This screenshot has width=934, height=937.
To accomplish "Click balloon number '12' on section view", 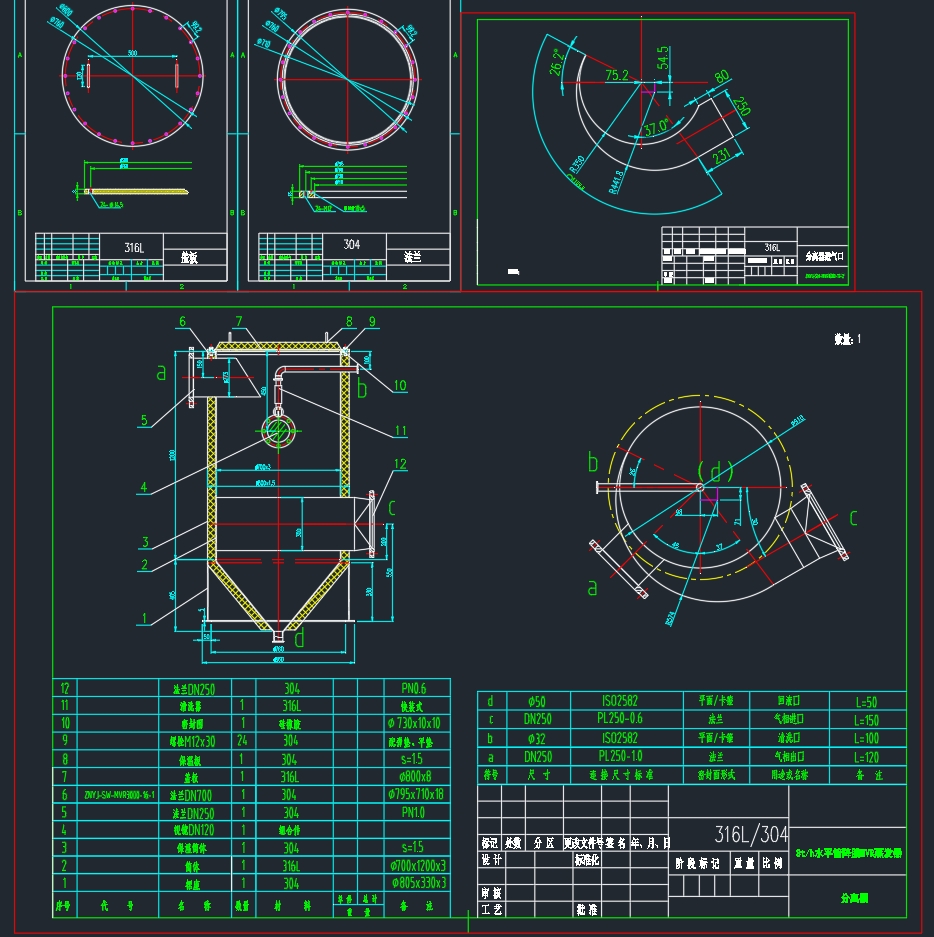I will point(400,464).
